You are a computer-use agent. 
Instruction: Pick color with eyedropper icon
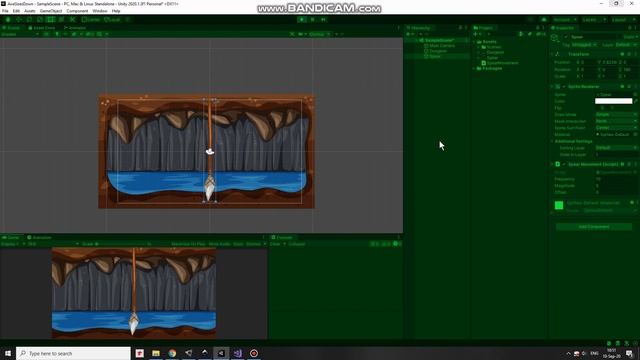(x=636, y=101)
